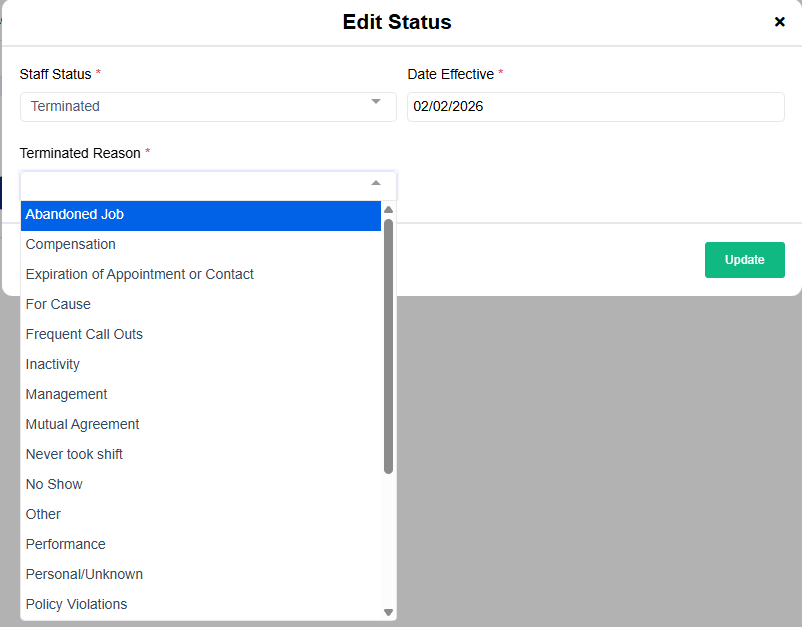Select Other as the reason
This screenshot has height=627, width=802.
pos(200,514)
